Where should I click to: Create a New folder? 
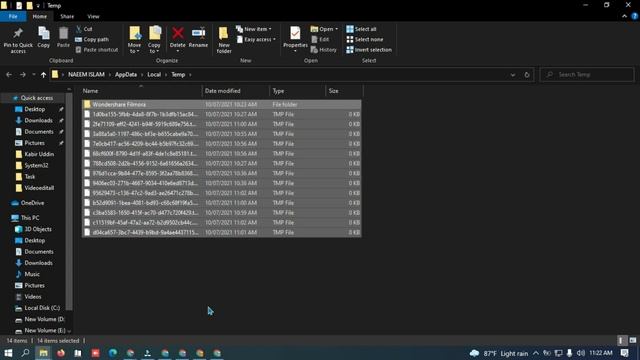coord(224,40)
